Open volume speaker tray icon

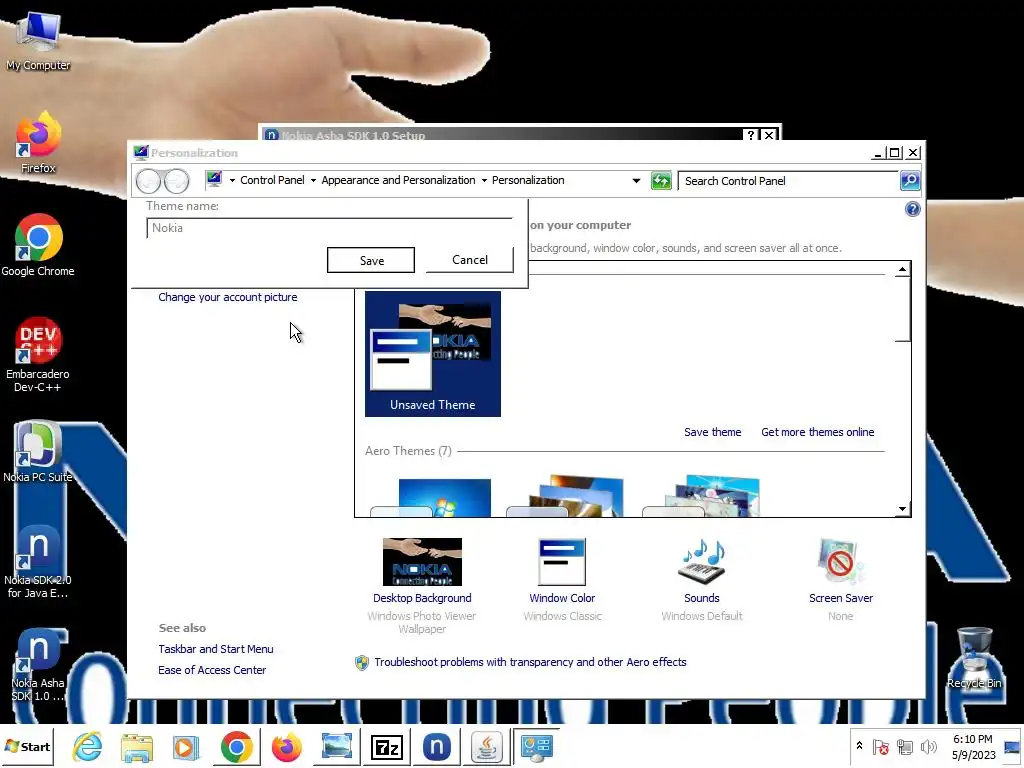(x=928, y=746)
